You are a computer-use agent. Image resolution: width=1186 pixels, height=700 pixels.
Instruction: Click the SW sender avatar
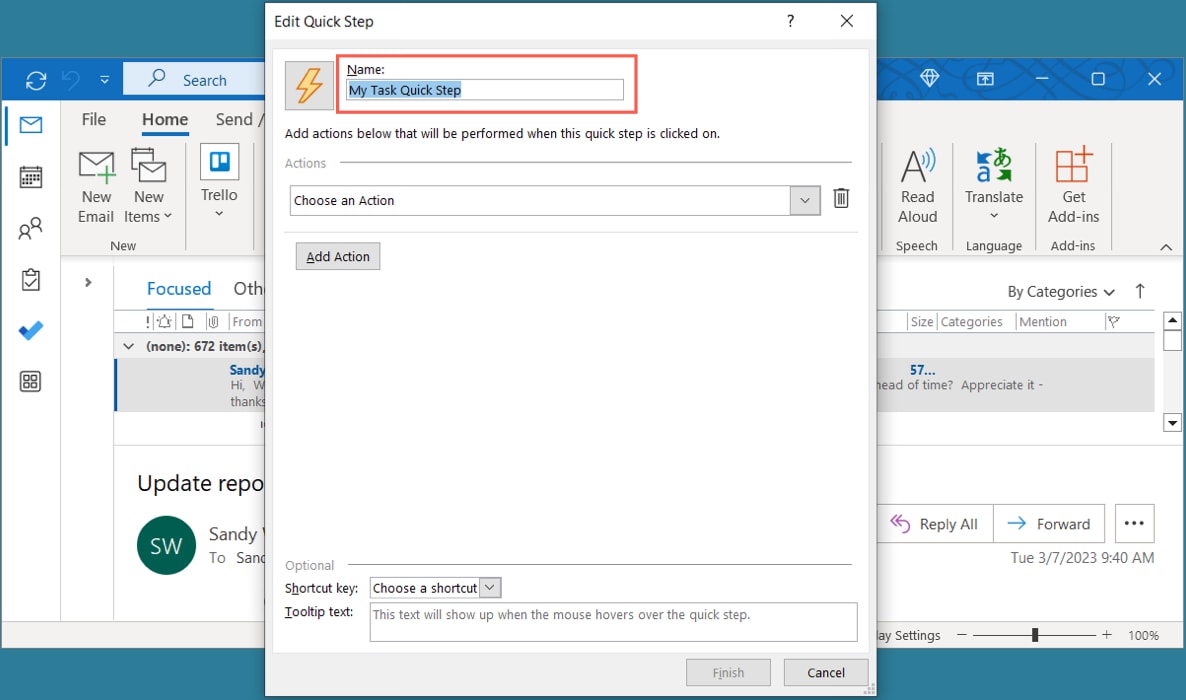(166, 546)
